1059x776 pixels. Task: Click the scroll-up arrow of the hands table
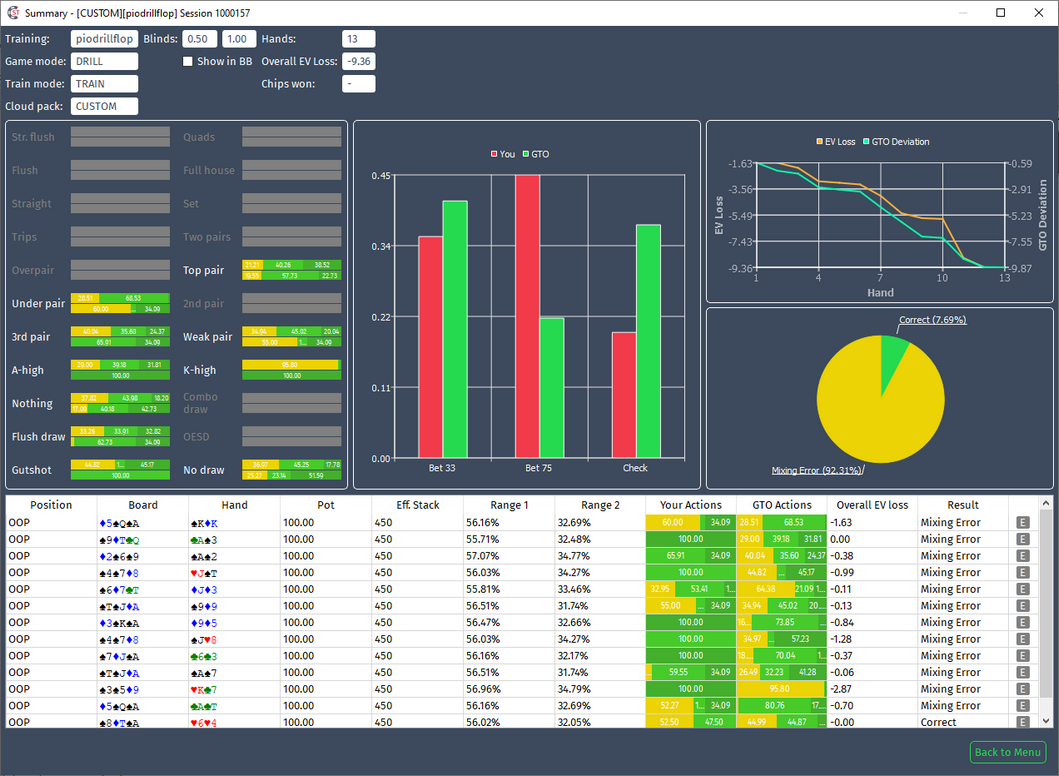[x=1045, y=503]
